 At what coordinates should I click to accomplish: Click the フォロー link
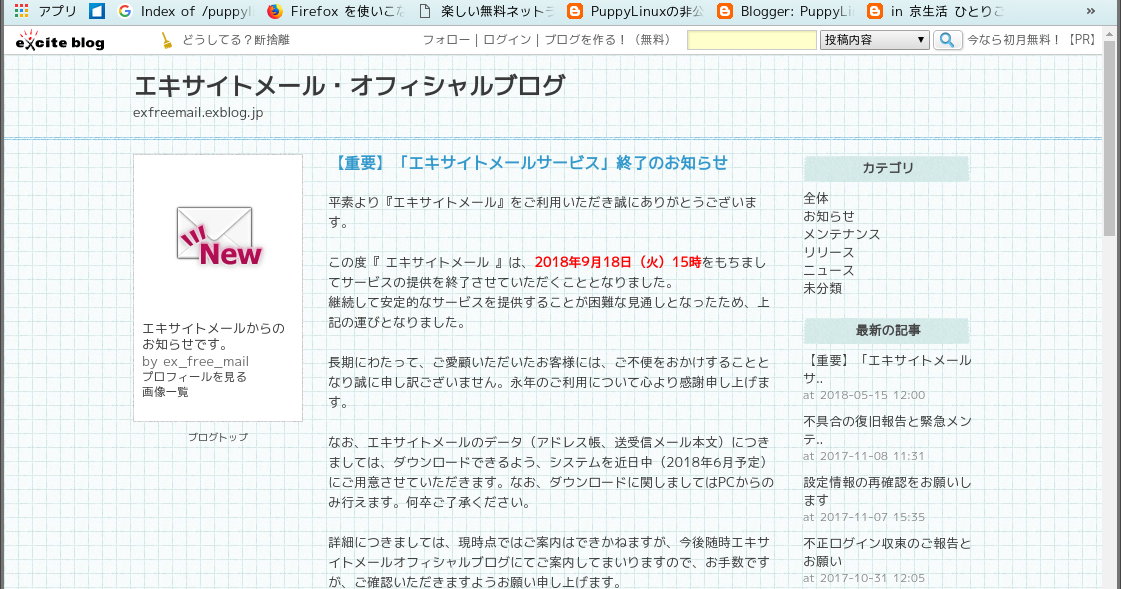pos(446,40)
